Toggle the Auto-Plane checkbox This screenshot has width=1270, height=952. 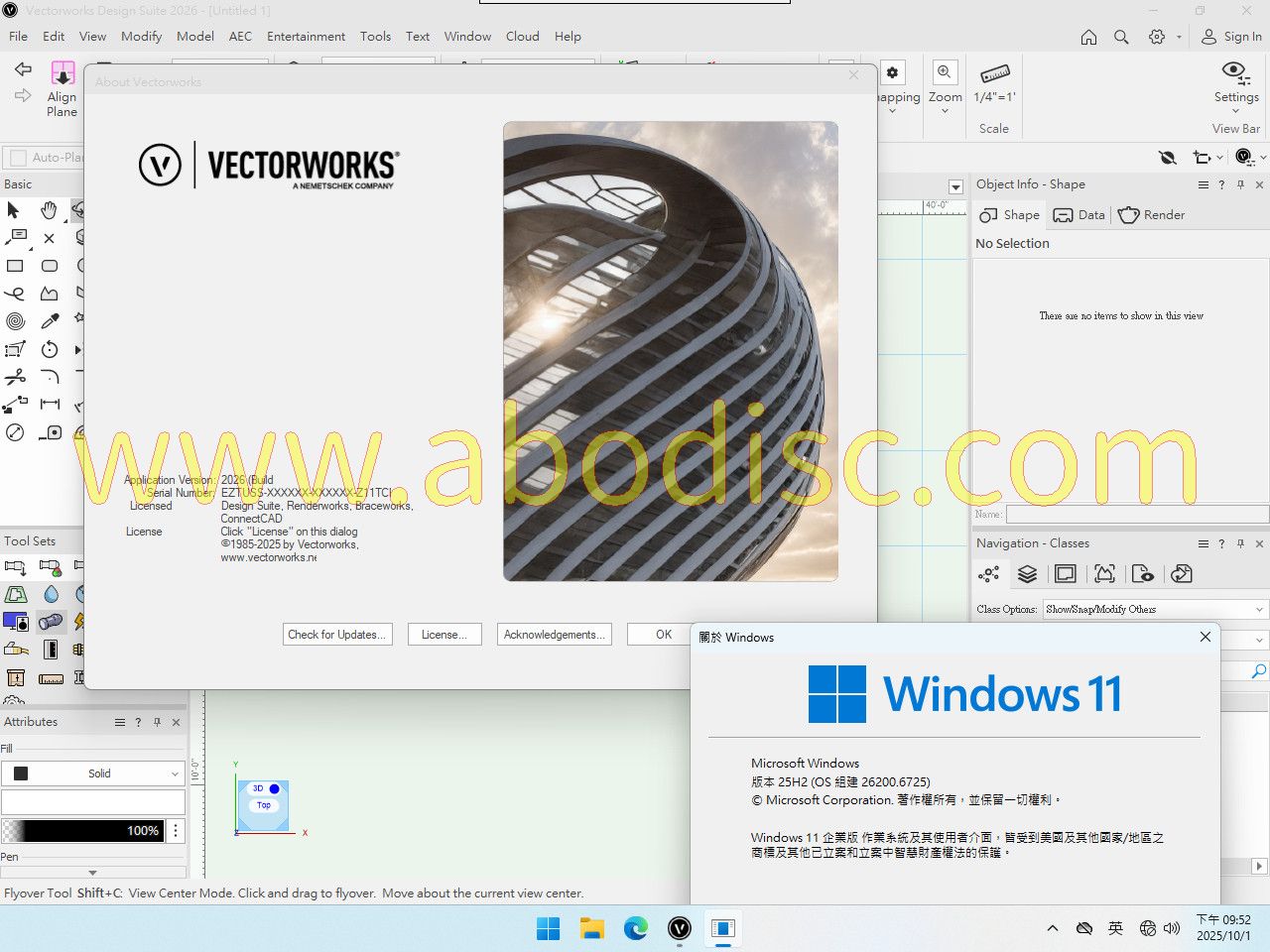[x=18, y=158]
